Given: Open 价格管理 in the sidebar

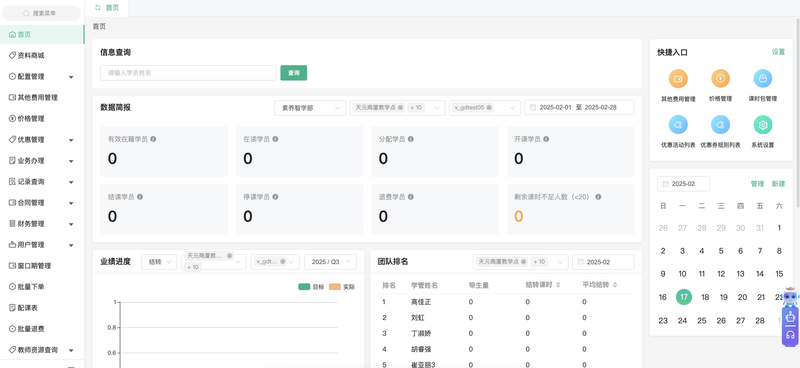Looking at the screenshot, I should point(42,118).
